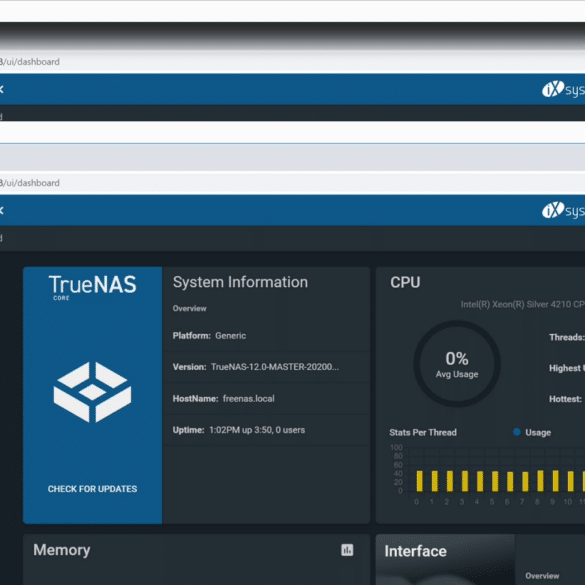
Task: Click the HostName freenas.local value
Action: 248,398
